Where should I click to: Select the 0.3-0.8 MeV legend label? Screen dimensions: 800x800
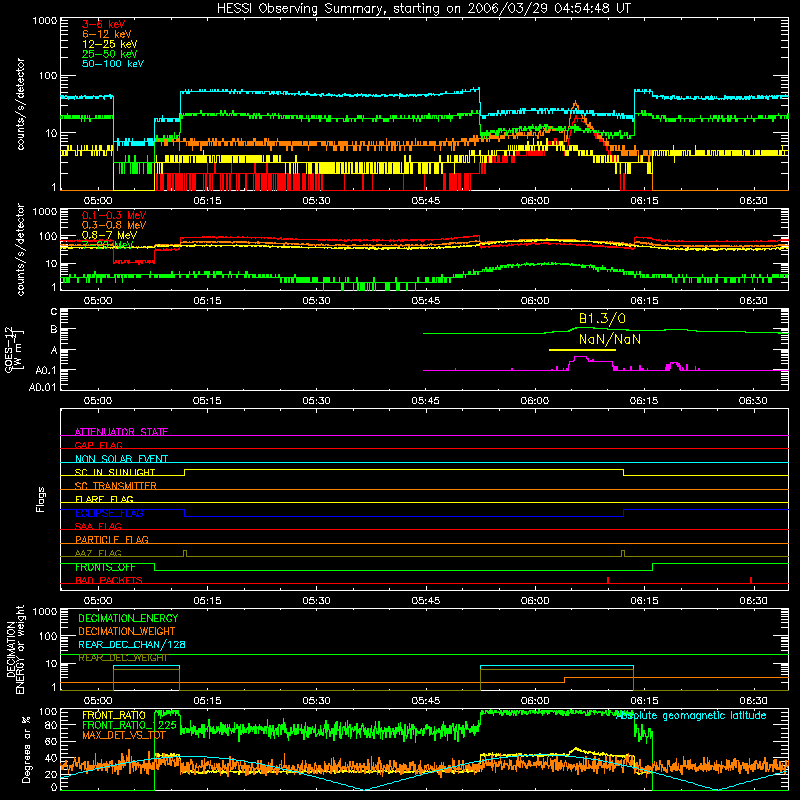coord(114,225)
